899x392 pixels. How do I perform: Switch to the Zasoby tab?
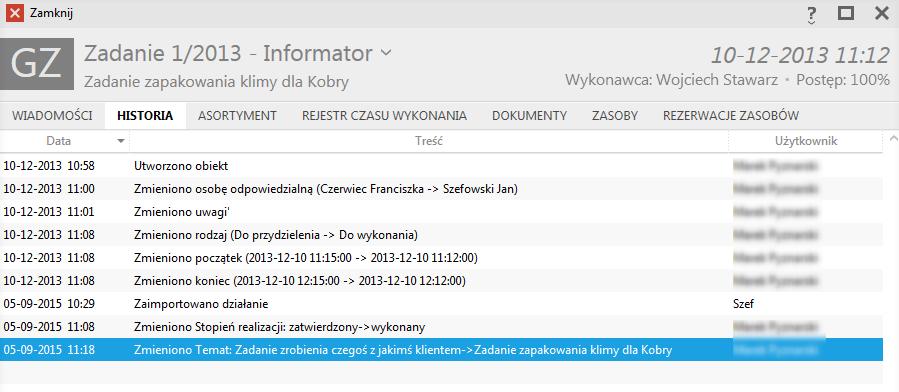615,116
